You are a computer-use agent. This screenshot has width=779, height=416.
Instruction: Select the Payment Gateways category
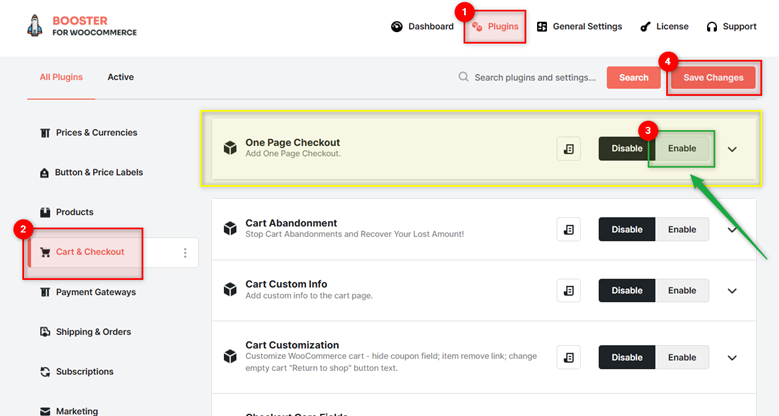coord(87,292)
